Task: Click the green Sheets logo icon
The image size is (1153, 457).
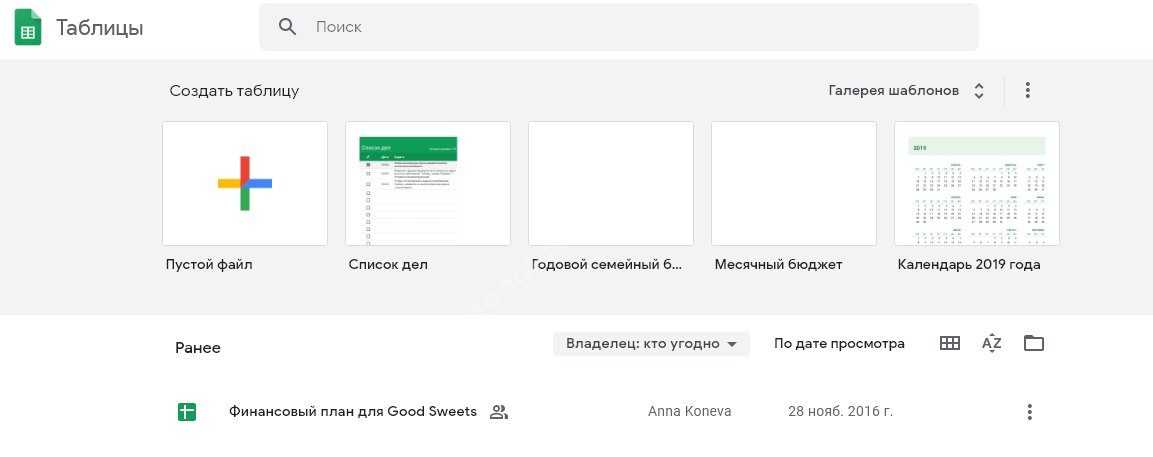Action: click(x=28, y=27)
